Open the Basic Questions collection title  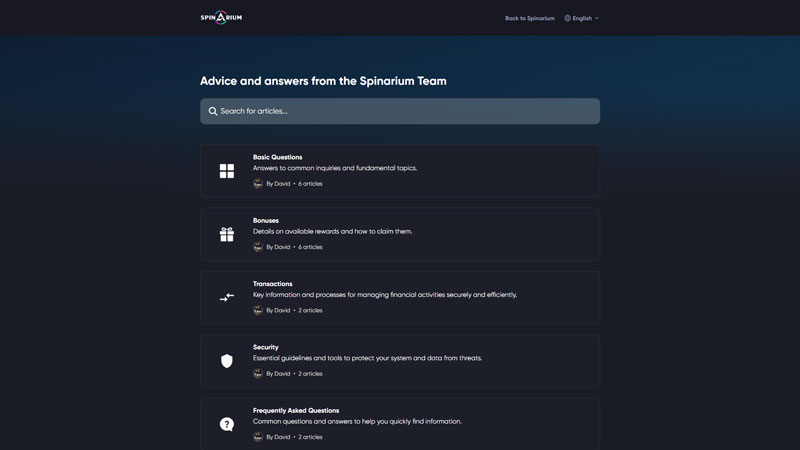coord(278,157)
